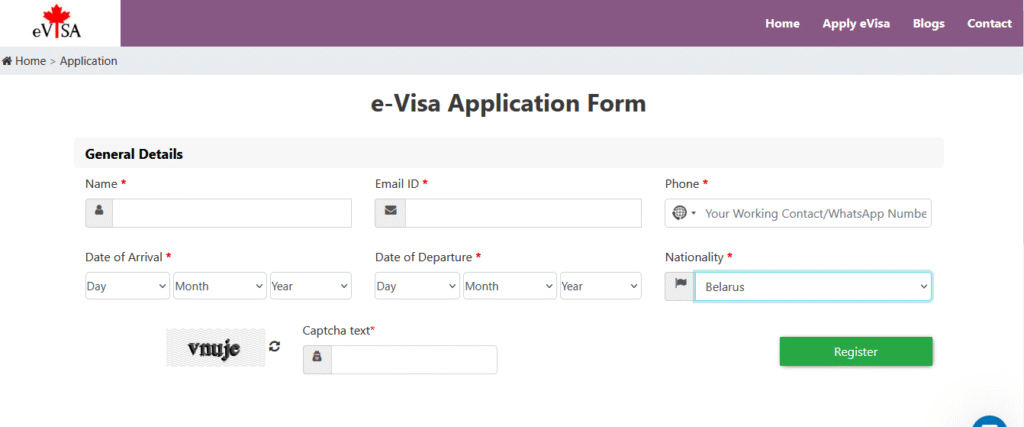The image size is (1024, 427).
Task: Refresh the captcha image
Action: click(275, 346)
